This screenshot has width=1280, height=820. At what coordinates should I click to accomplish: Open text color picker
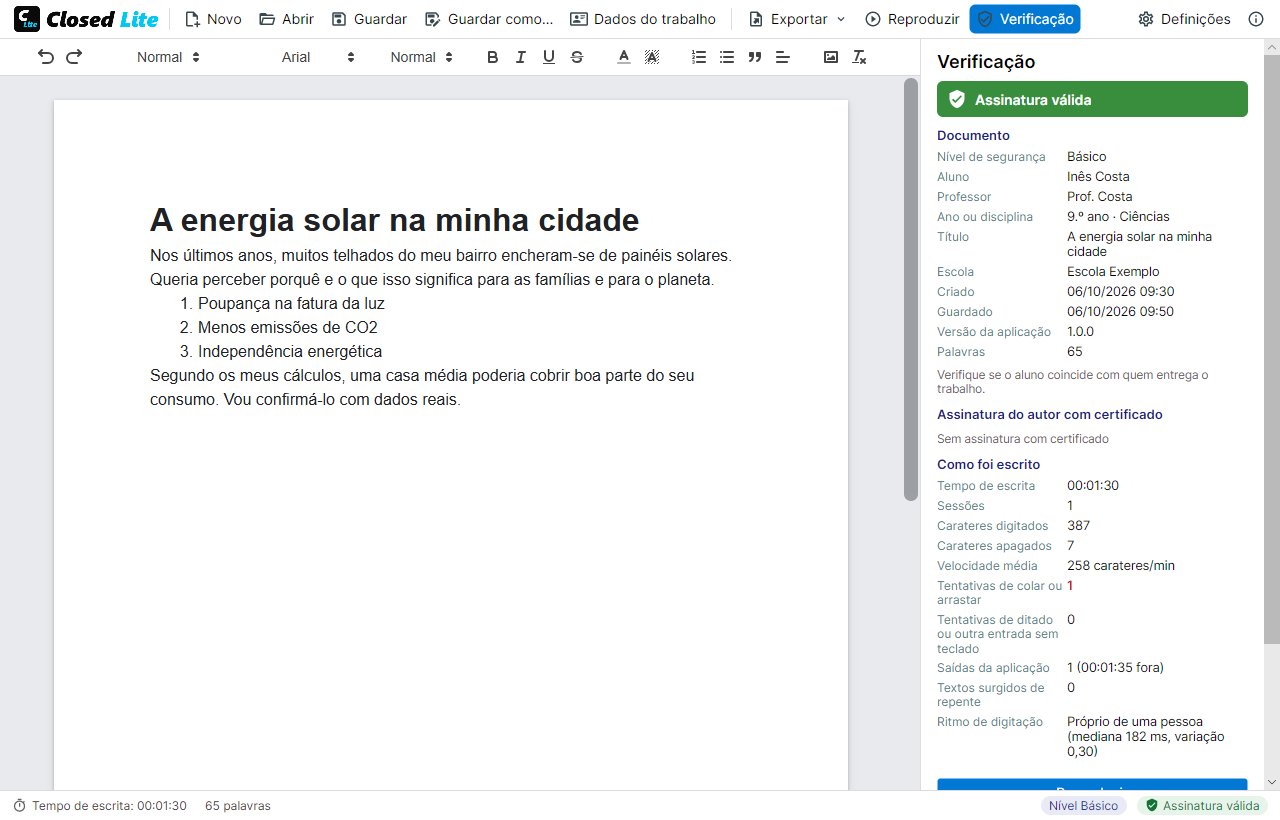click(x=624, y=57)
